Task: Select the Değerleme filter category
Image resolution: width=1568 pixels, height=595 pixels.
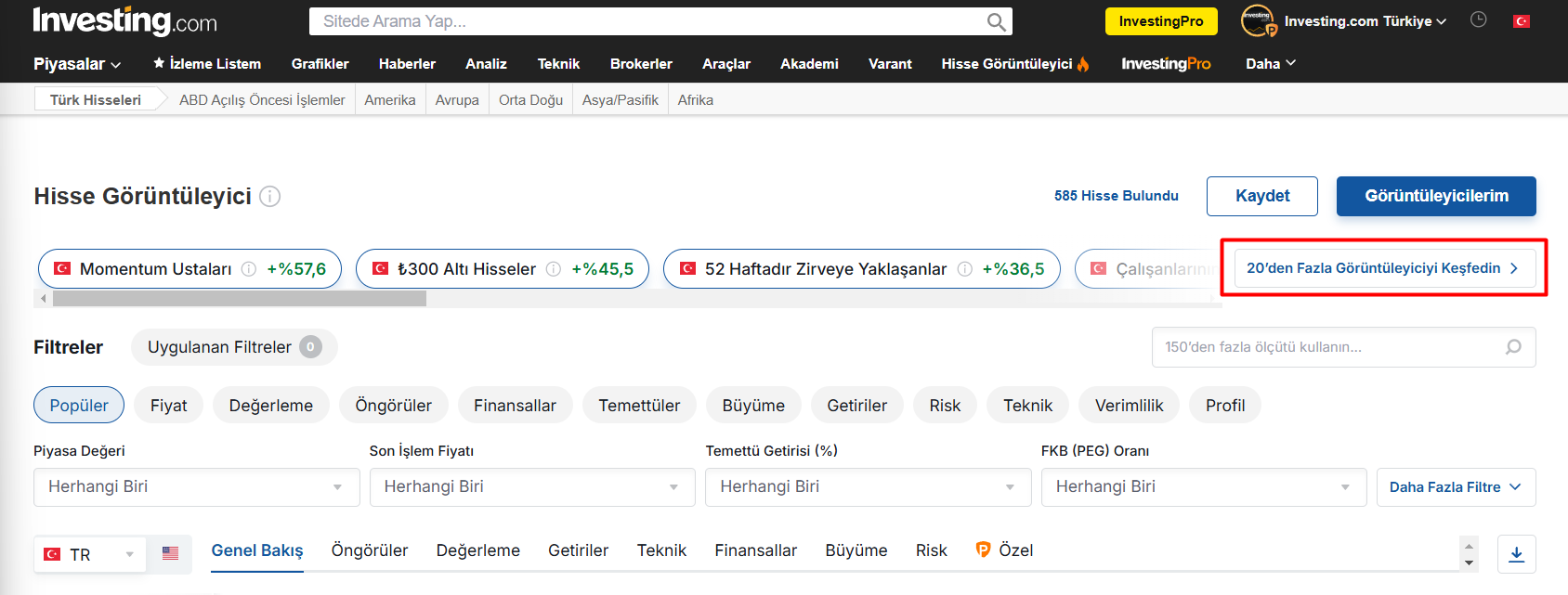Action: 271,406
